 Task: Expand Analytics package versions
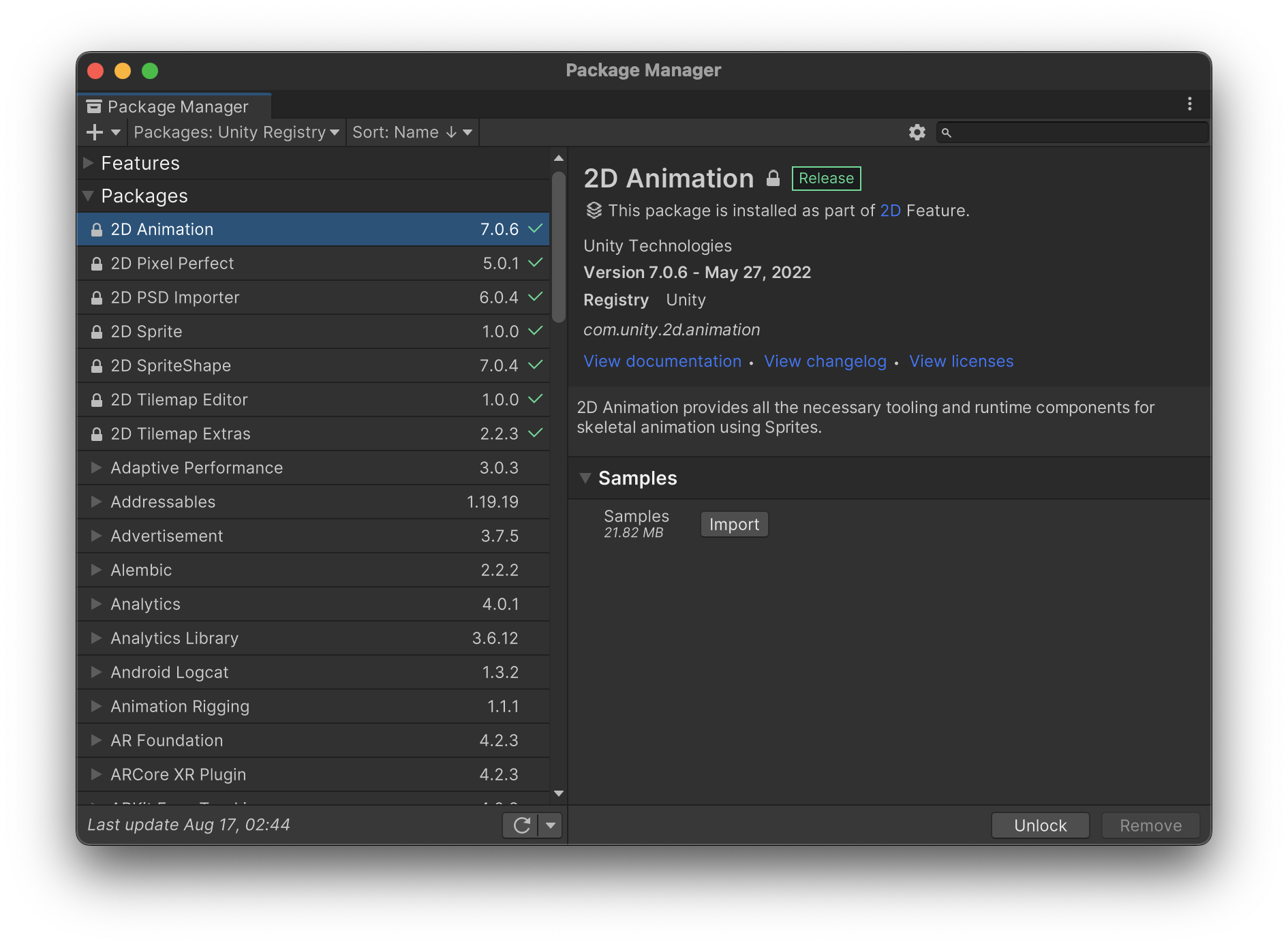point(96,604)
